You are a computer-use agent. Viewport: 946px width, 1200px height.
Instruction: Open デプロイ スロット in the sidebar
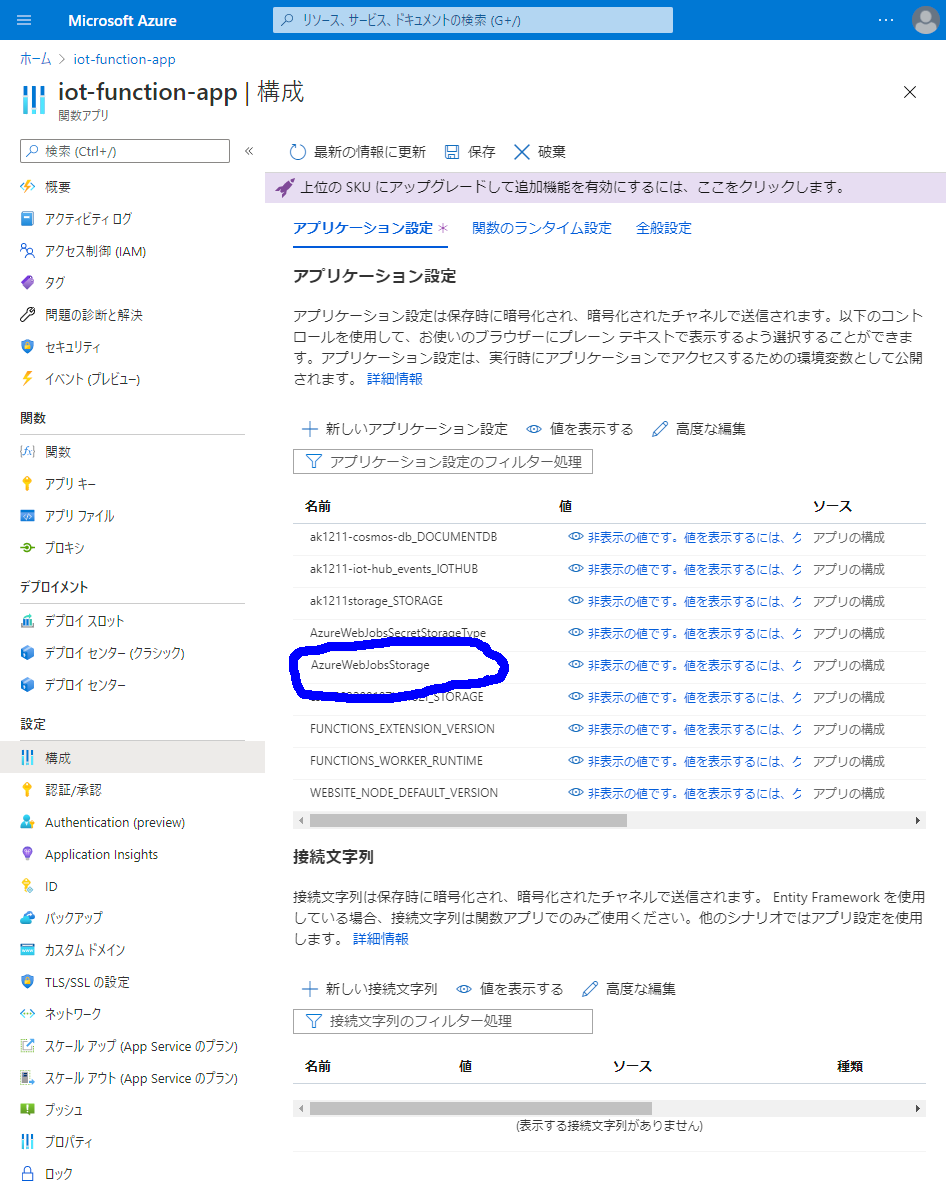[84, 621]
